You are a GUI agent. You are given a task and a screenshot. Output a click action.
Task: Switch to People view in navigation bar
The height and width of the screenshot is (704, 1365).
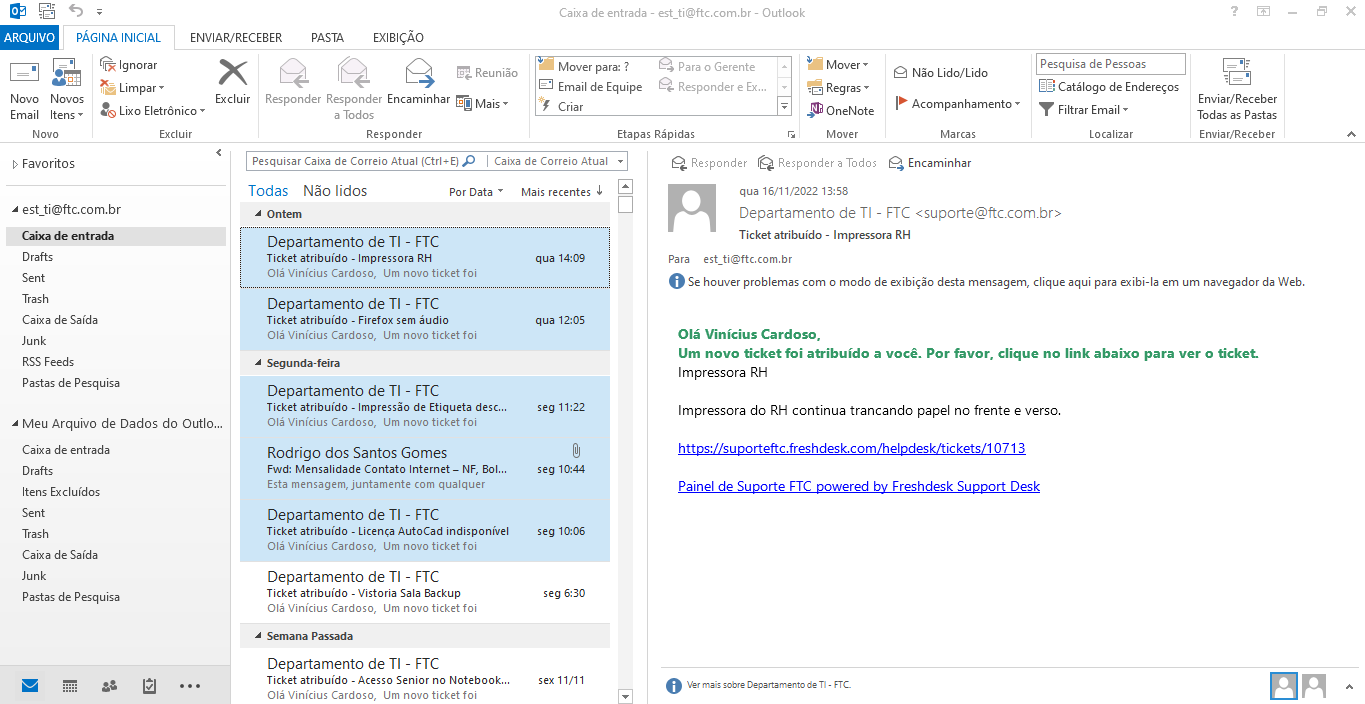109,686
